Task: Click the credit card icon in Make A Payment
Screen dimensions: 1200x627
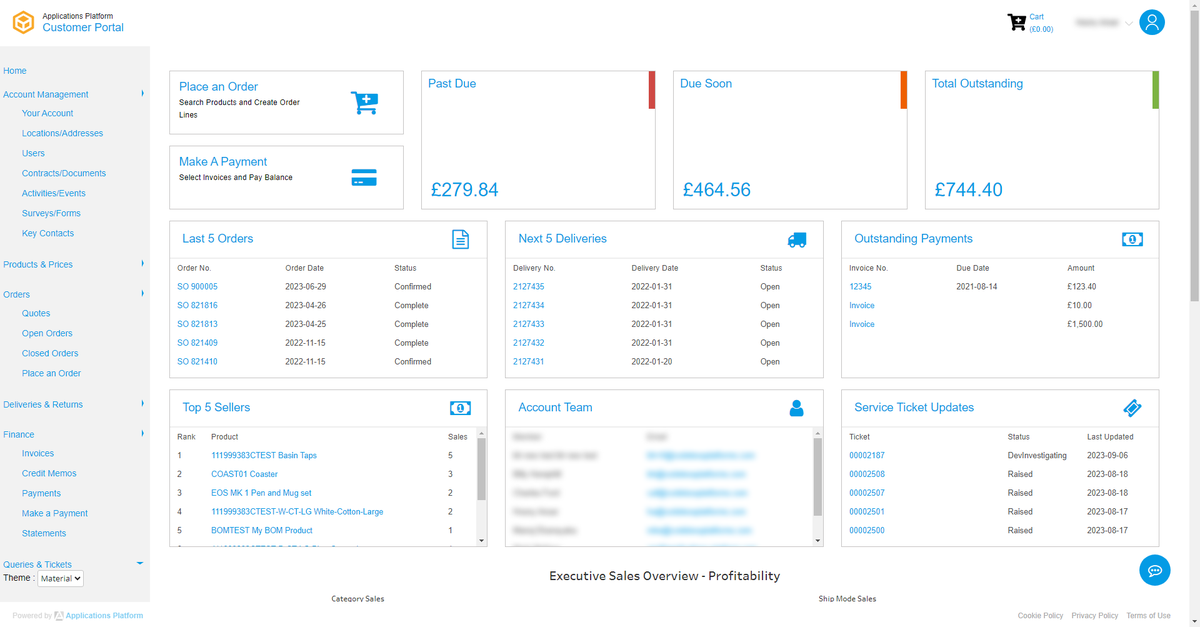Action: (x=364, y=178)
